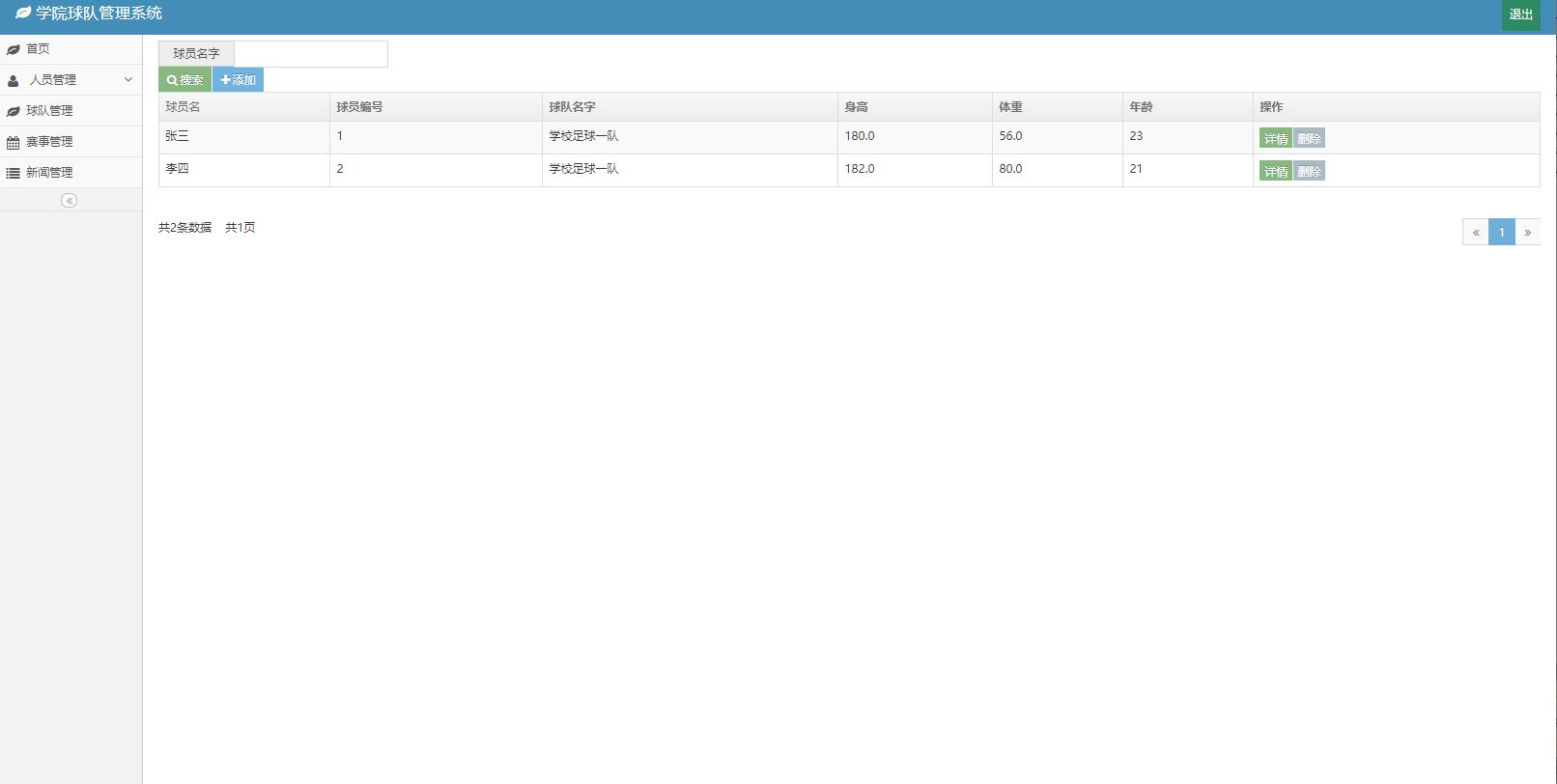1557x784 pixels.
Task: Click the person icon for 人员管理
Action: tap(14, 80)
